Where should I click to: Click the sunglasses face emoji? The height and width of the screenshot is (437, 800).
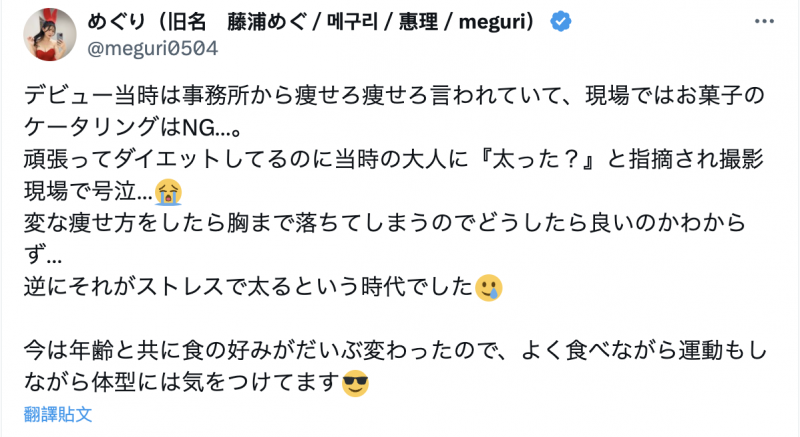[356, 384]
